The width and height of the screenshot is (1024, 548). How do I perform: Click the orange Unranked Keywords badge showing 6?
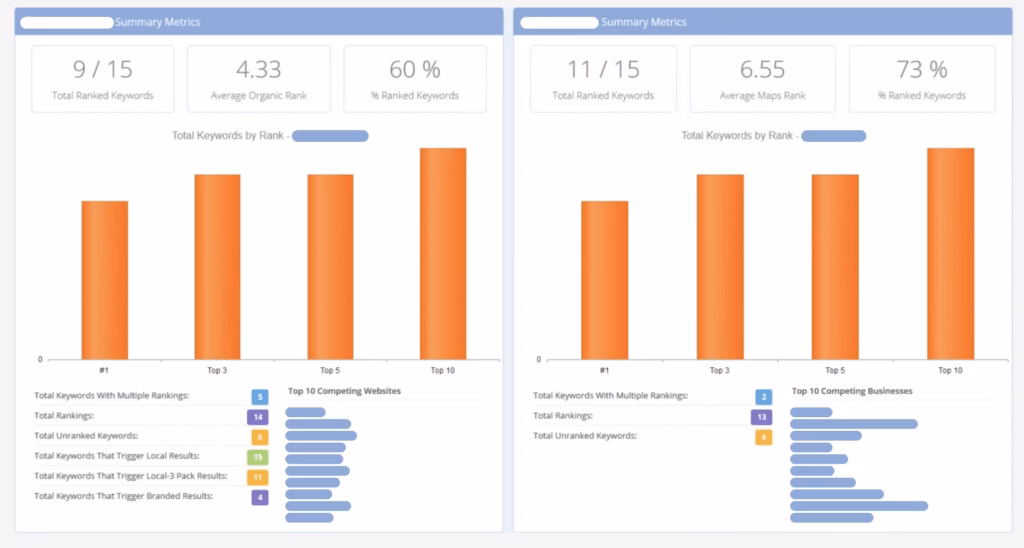coord(259,437)
